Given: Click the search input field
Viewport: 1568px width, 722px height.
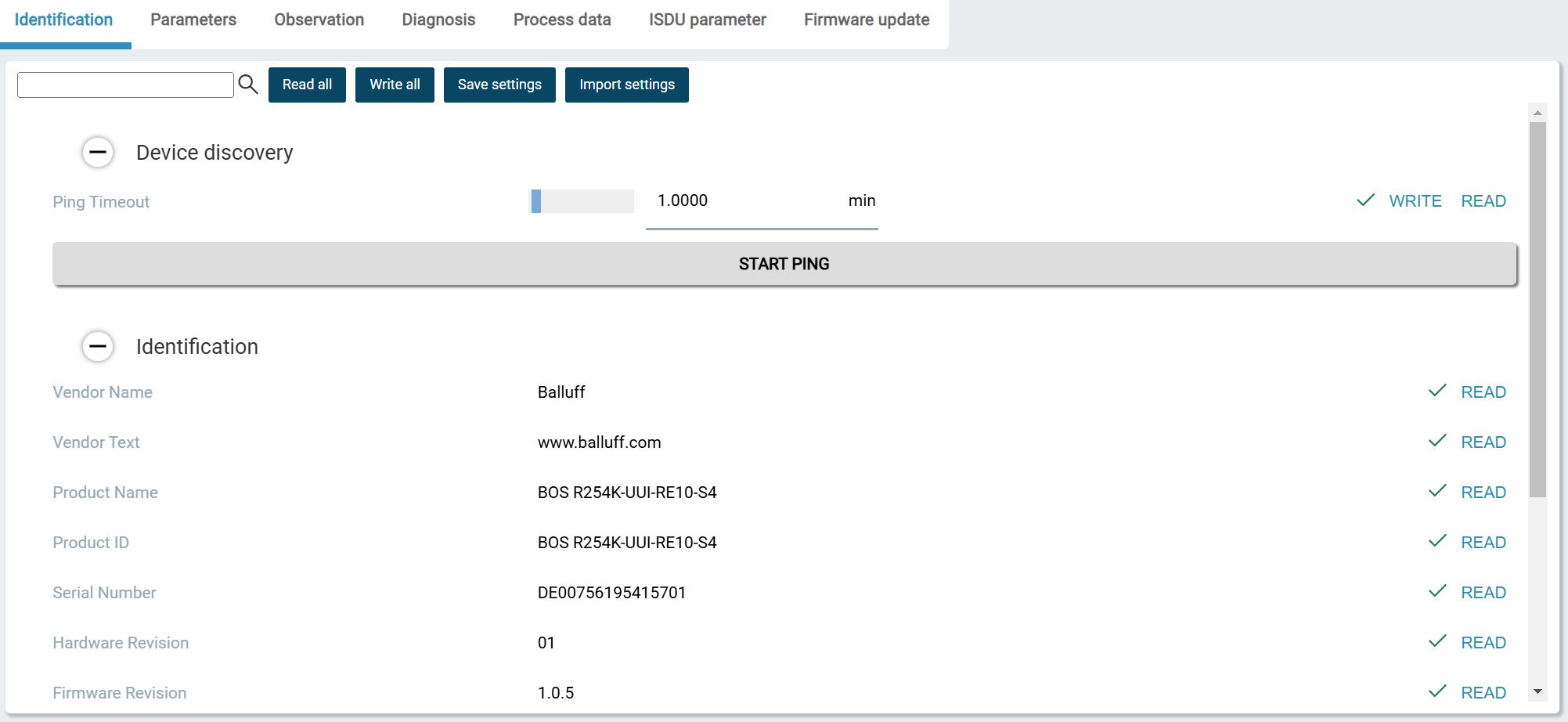Looking at the screenshot, I should point(125,85).
